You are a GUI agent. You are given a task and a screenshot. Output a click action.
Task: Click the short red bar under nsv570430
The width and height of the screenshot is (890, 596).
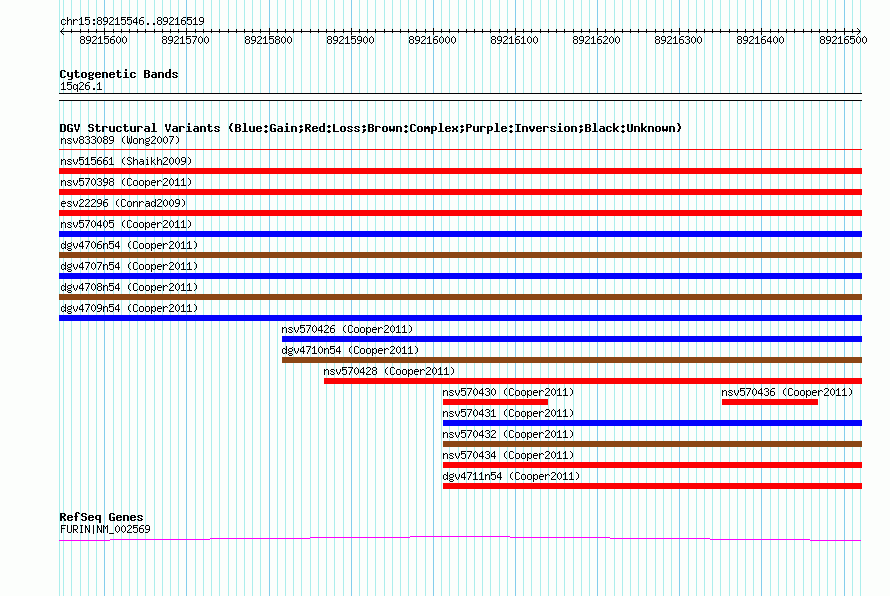[496, 402]
